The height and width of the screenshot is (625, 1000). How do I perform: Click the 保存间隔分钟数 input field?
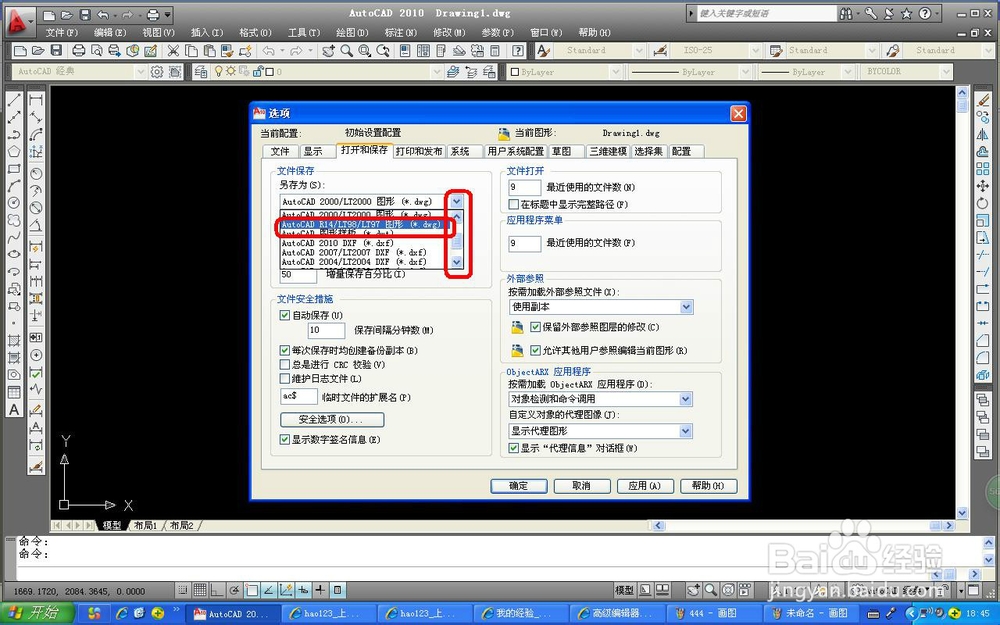326,330
